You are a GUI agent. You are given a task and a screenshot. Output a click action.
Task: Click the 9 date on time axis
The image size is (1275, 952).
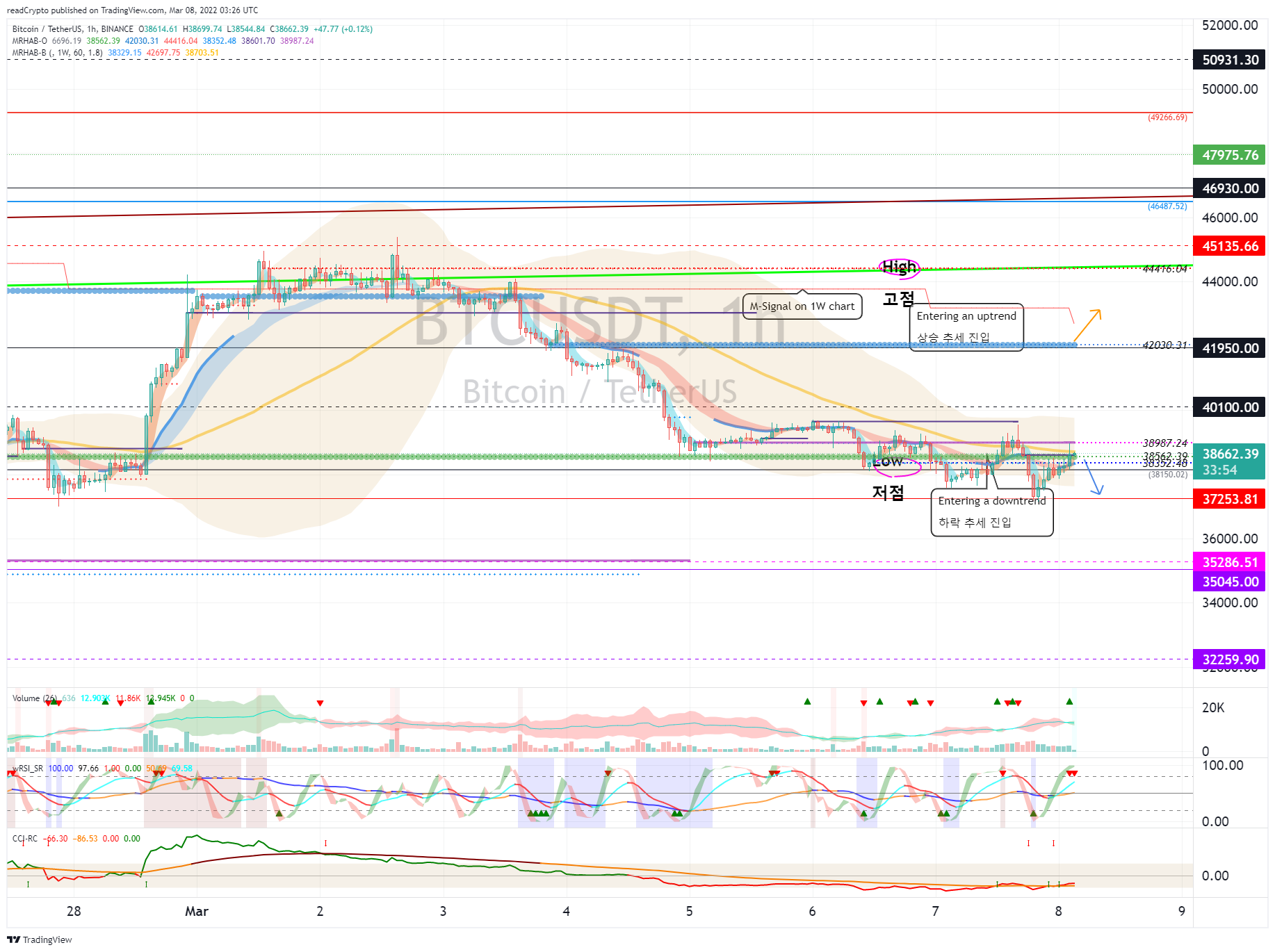pos(1181,911)
